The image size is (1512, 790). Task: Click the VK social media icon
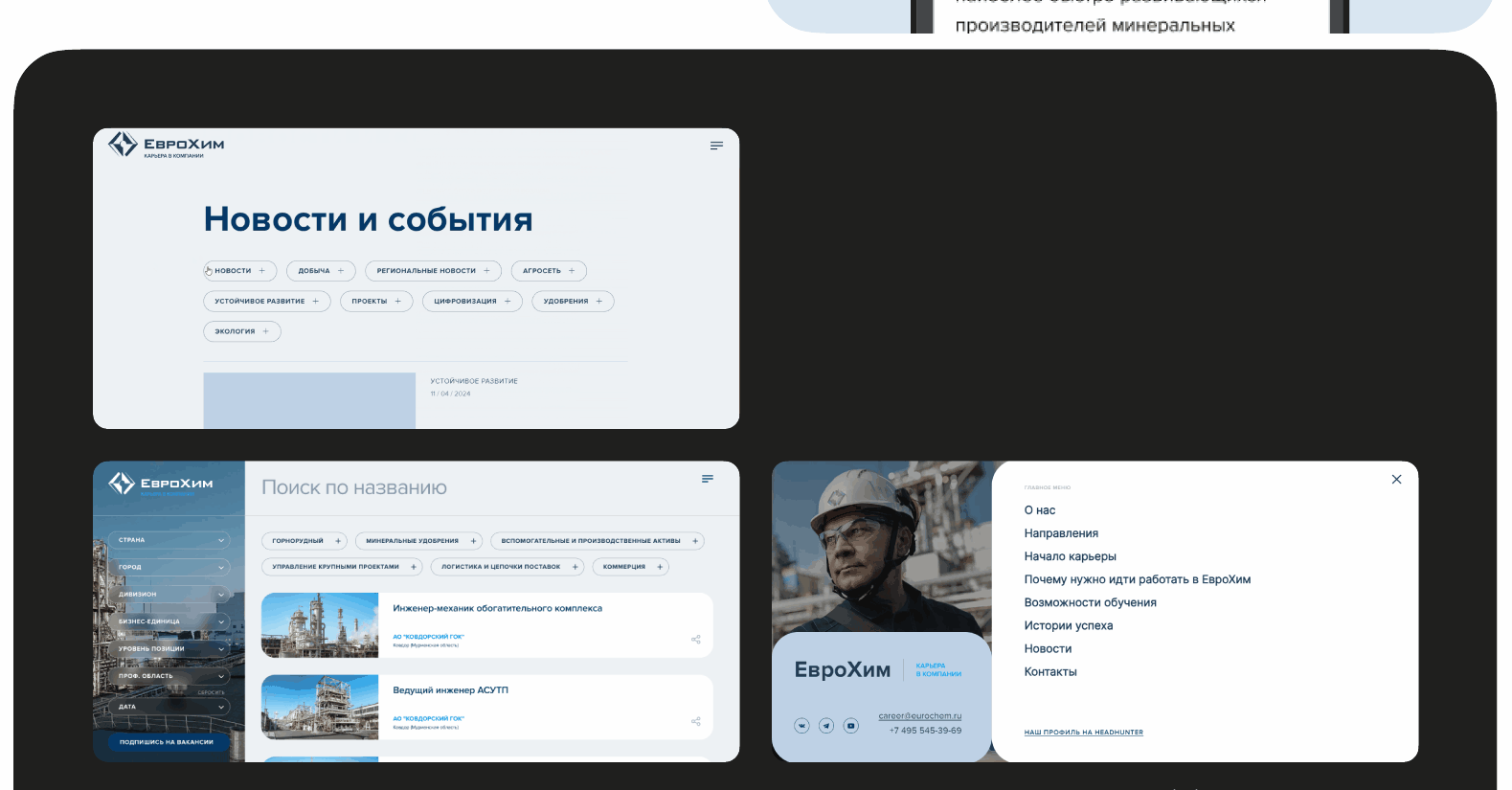tap(801, 726)
